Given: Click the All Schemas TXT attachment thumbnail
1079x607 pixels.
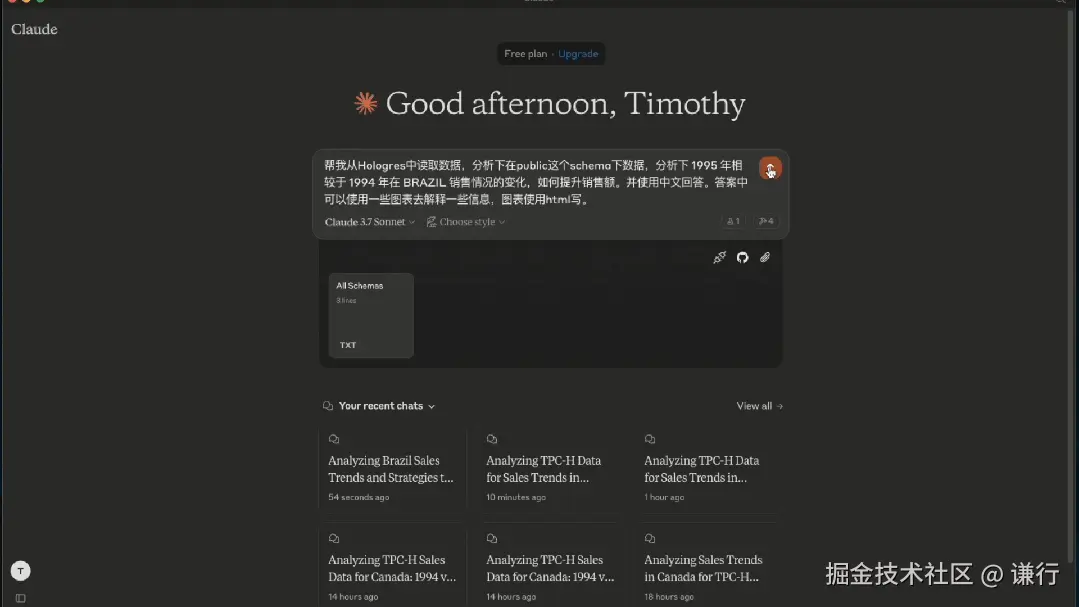Looking at the screenshot, I should (x=371, y=315).
